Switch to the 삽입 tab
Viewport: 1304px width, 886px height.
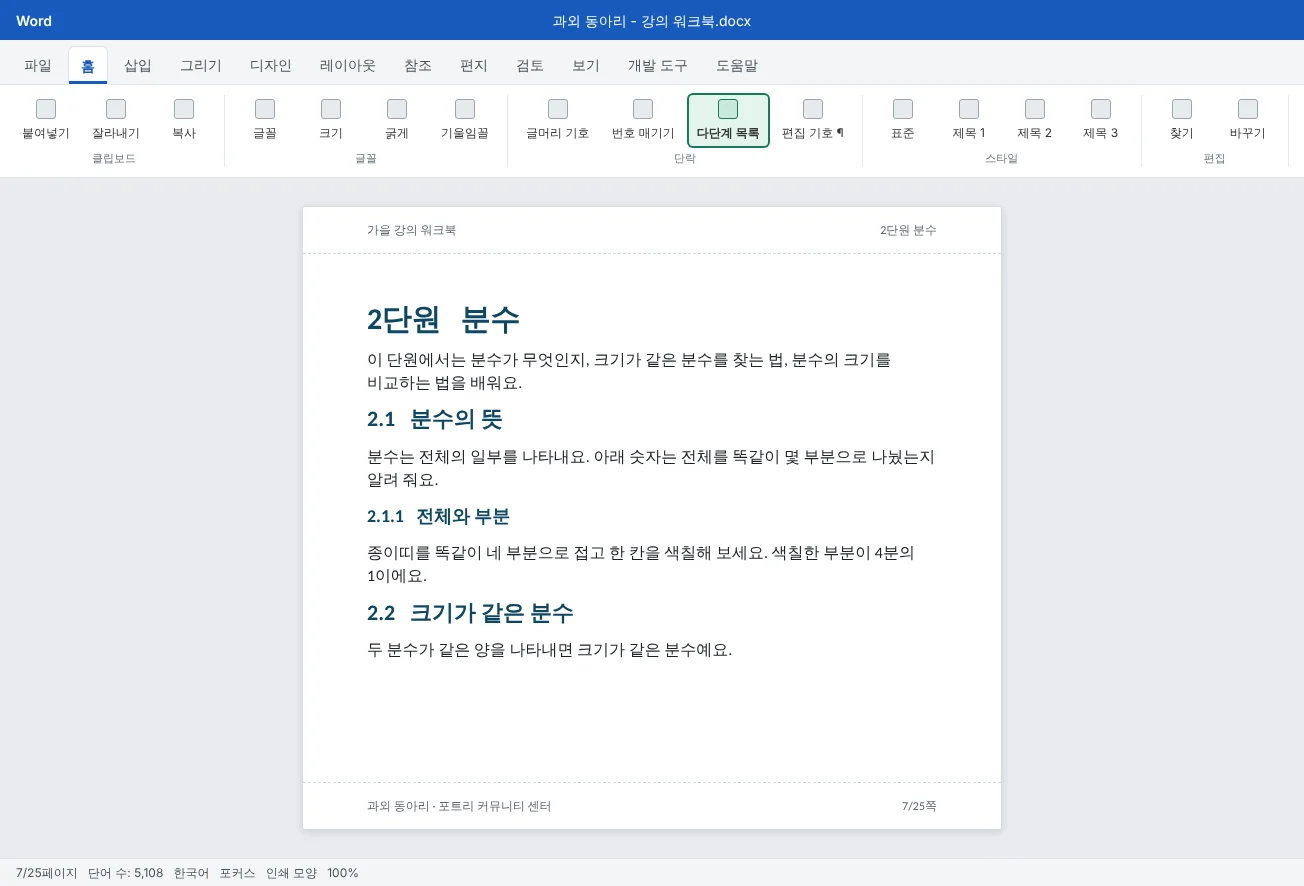(x=138, y=66)
